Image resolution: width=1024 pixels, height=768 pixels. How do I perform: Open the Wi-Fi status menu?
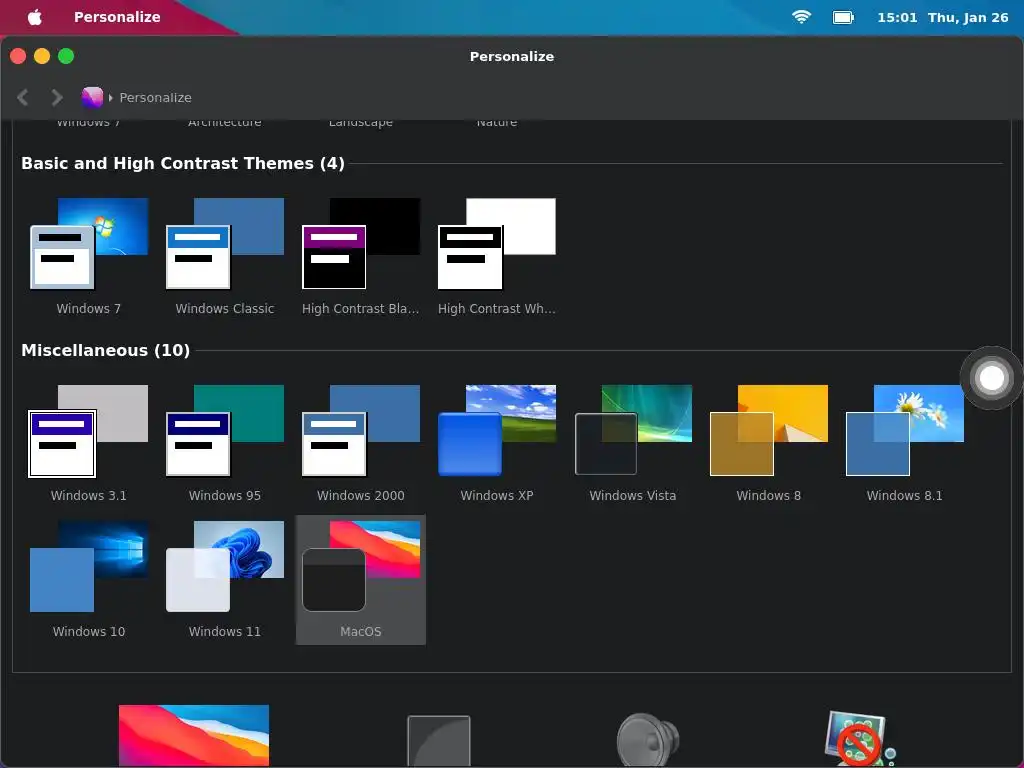click(x=801, y=17)
